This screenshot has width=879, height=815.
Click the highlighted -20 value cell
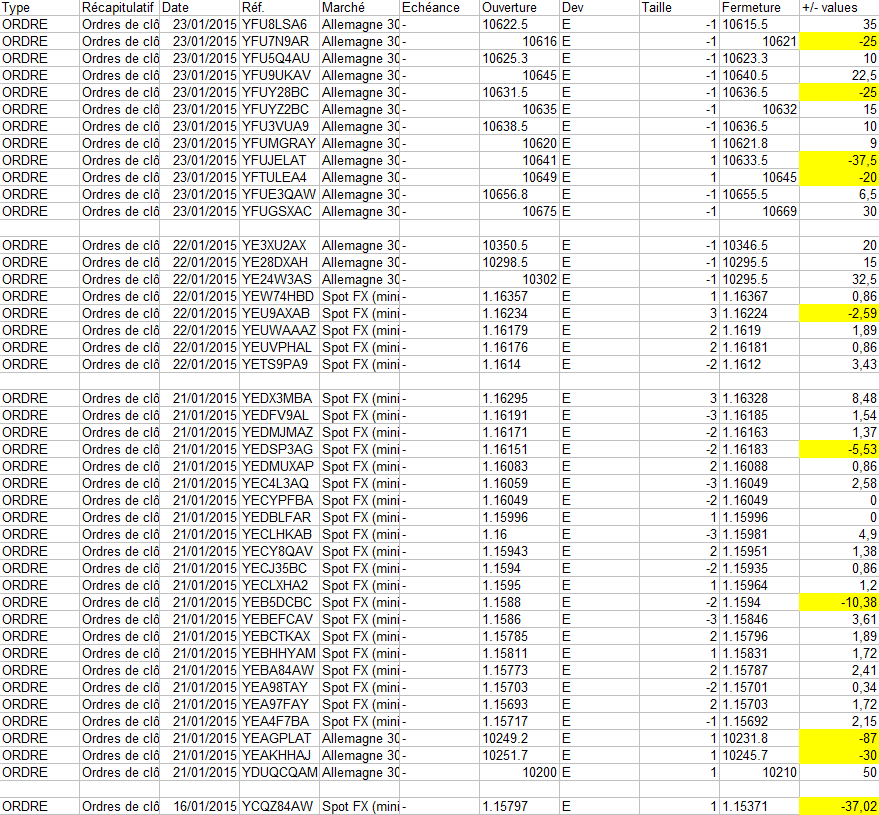[x=839, y=178]
